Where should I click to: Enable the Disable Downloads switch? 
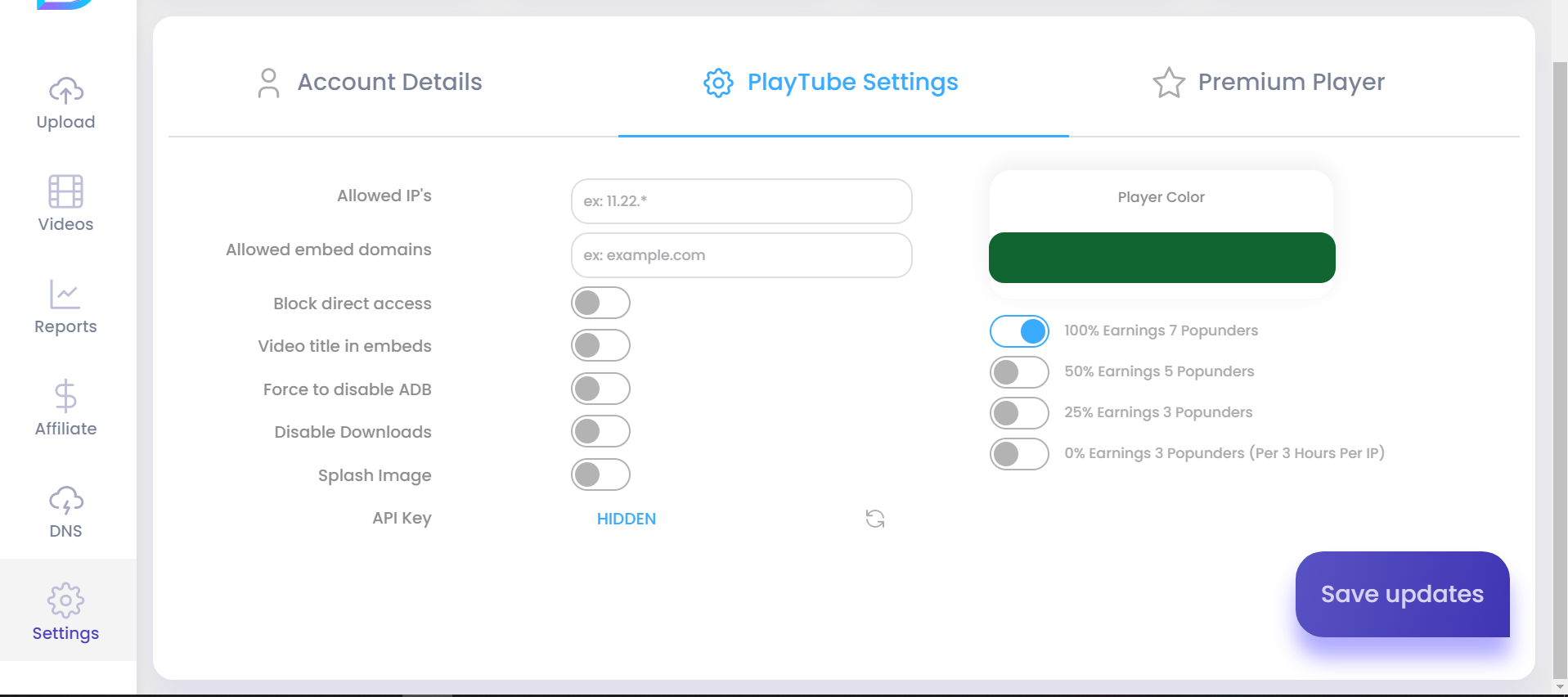[600, 431]
